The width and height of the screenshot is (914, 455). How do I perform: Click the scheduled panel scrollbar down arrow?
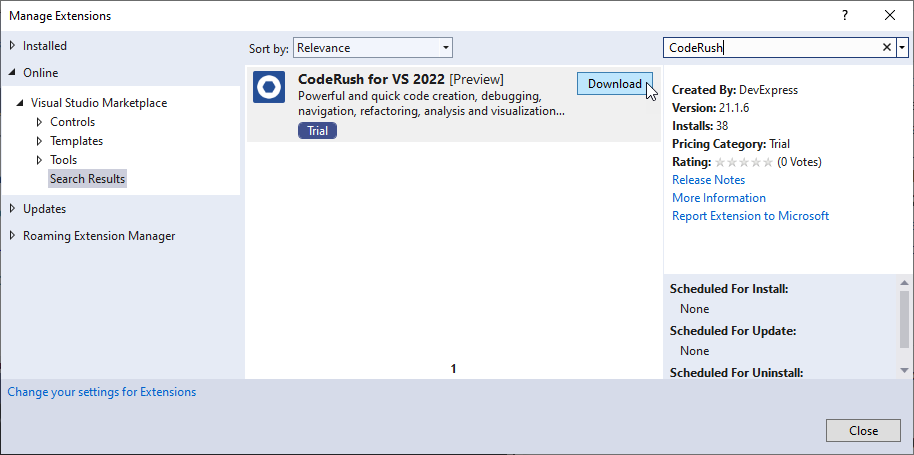[x=904, y=370]
